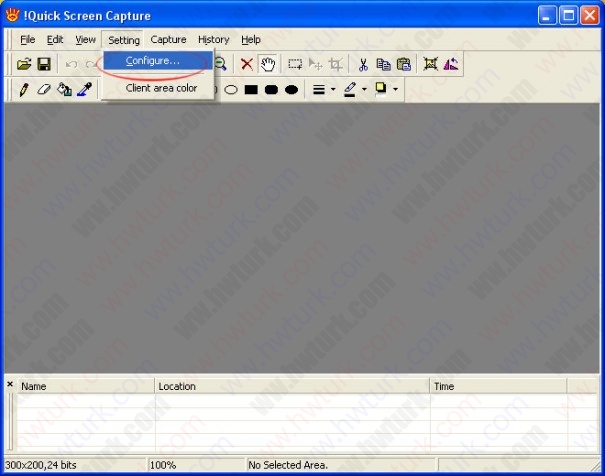Screen dimensions: 605x476
Task: Choose Configure... from the Setting menu
Action: tap(158, 61)
